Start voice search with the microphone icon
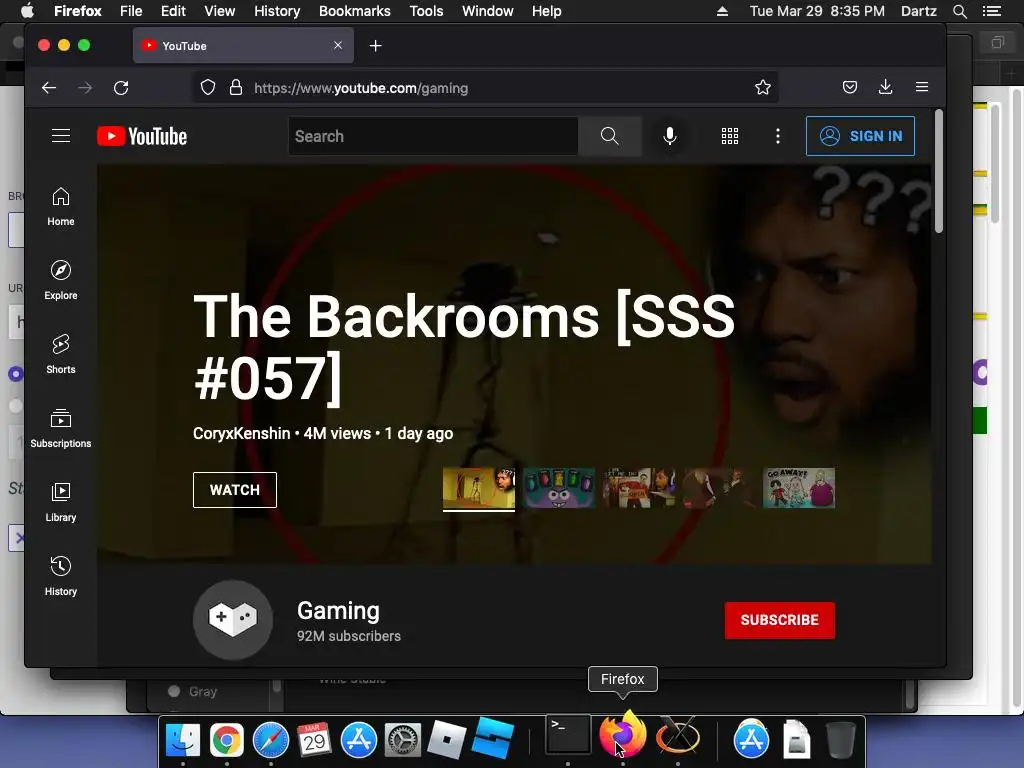This screenshot has height=768, width=1024. pos(669,136)
